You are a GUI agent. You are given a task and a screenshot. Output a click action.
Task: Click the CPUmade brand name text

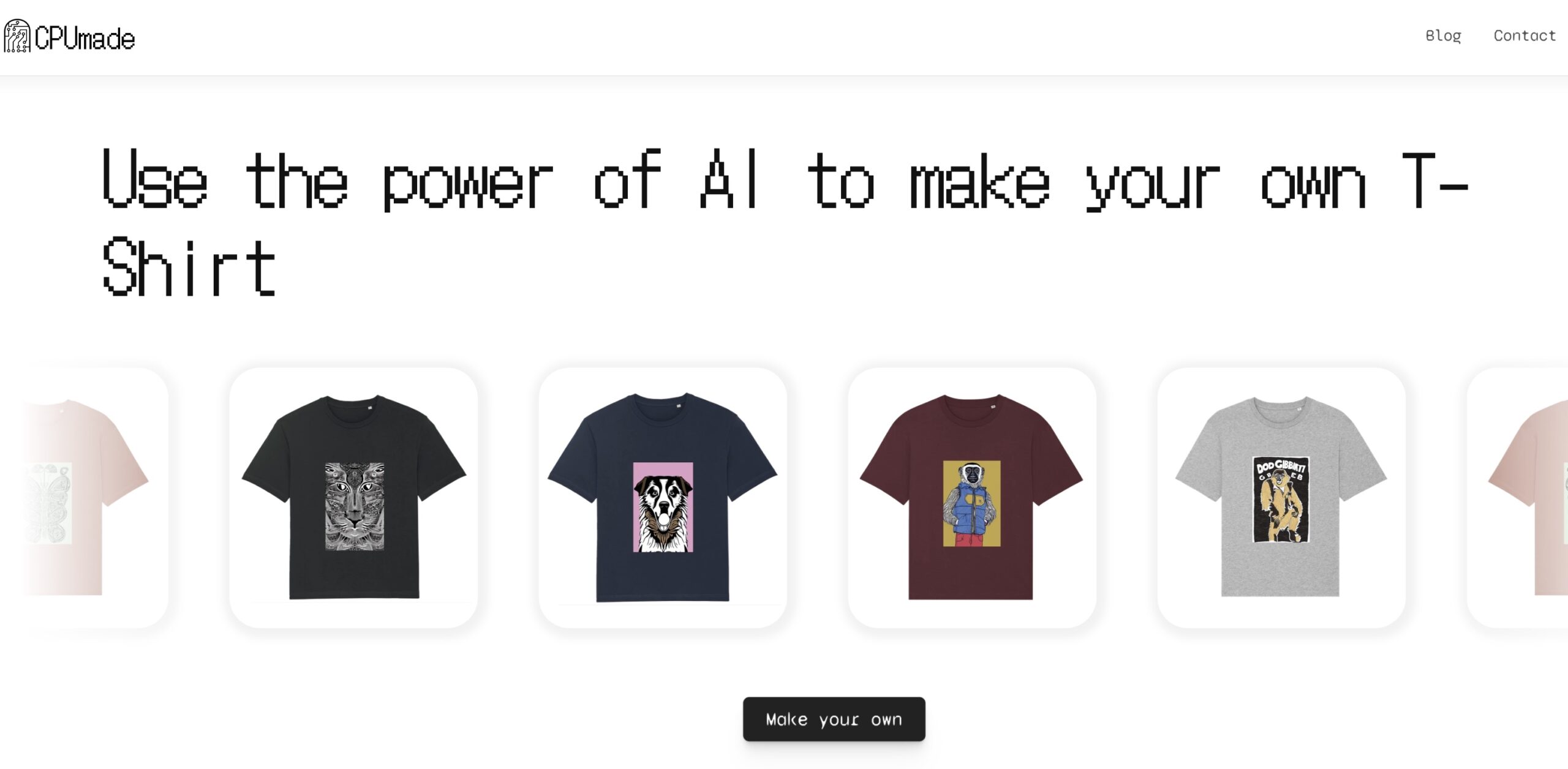(x=85, y=39)
